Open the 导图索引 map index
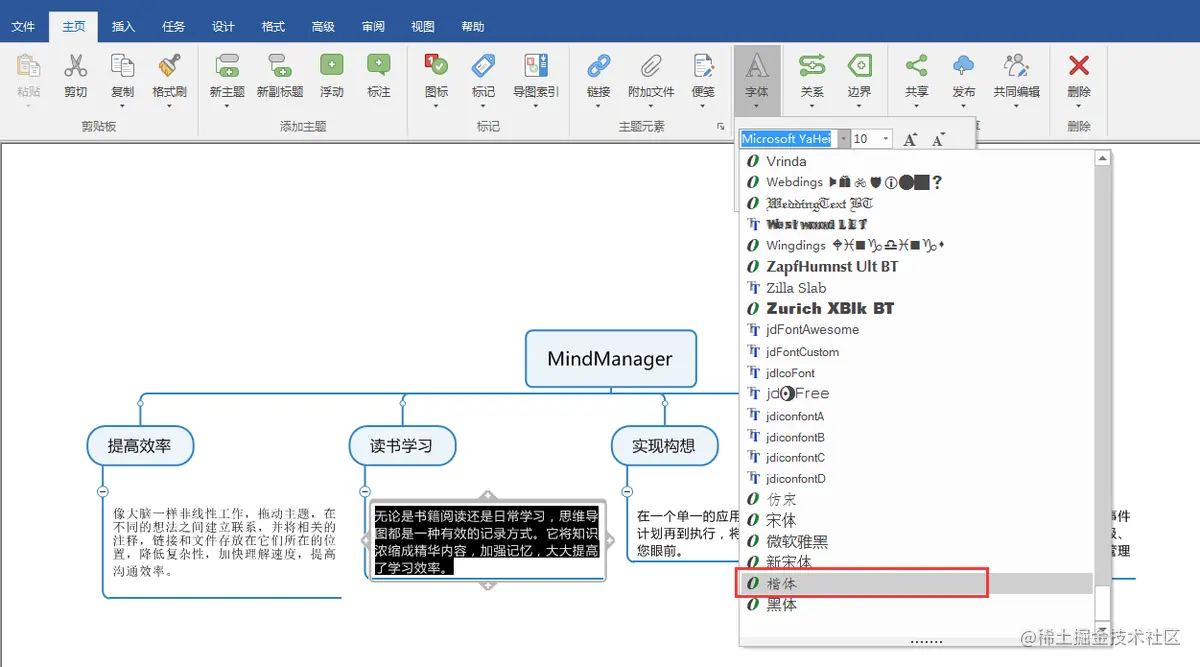Screen dimensions: 1200x667 coord(536,66)
